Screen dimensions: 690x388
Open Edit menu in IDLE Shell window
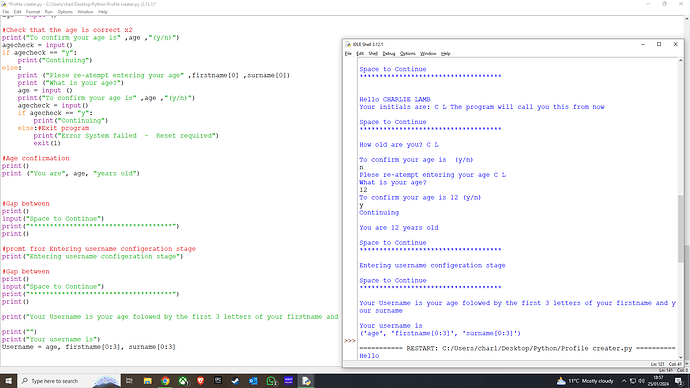click(x=360, y=54)
